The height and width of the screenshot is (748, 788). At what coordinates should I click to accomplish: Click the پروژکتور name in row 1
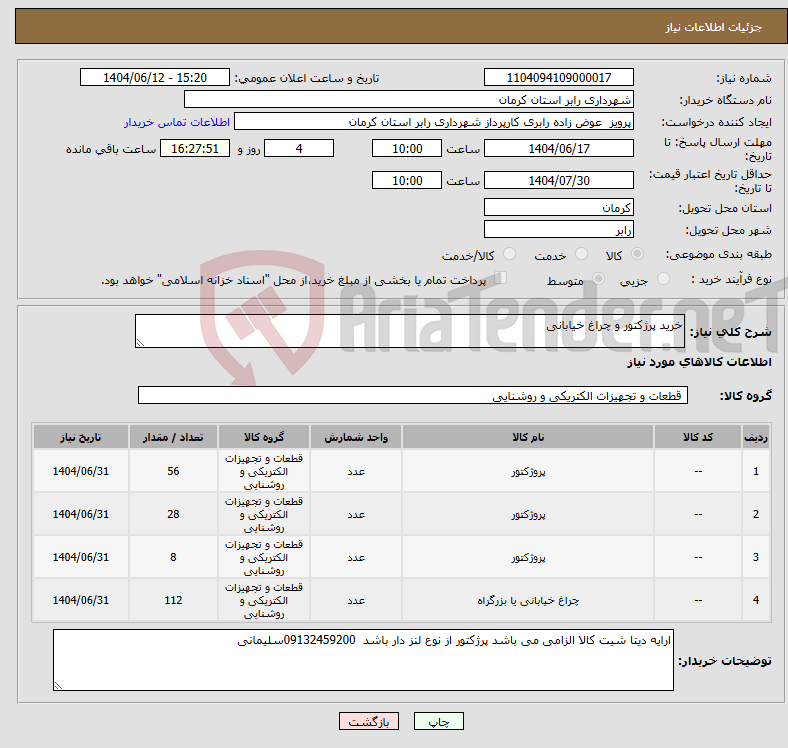point(528,472)
